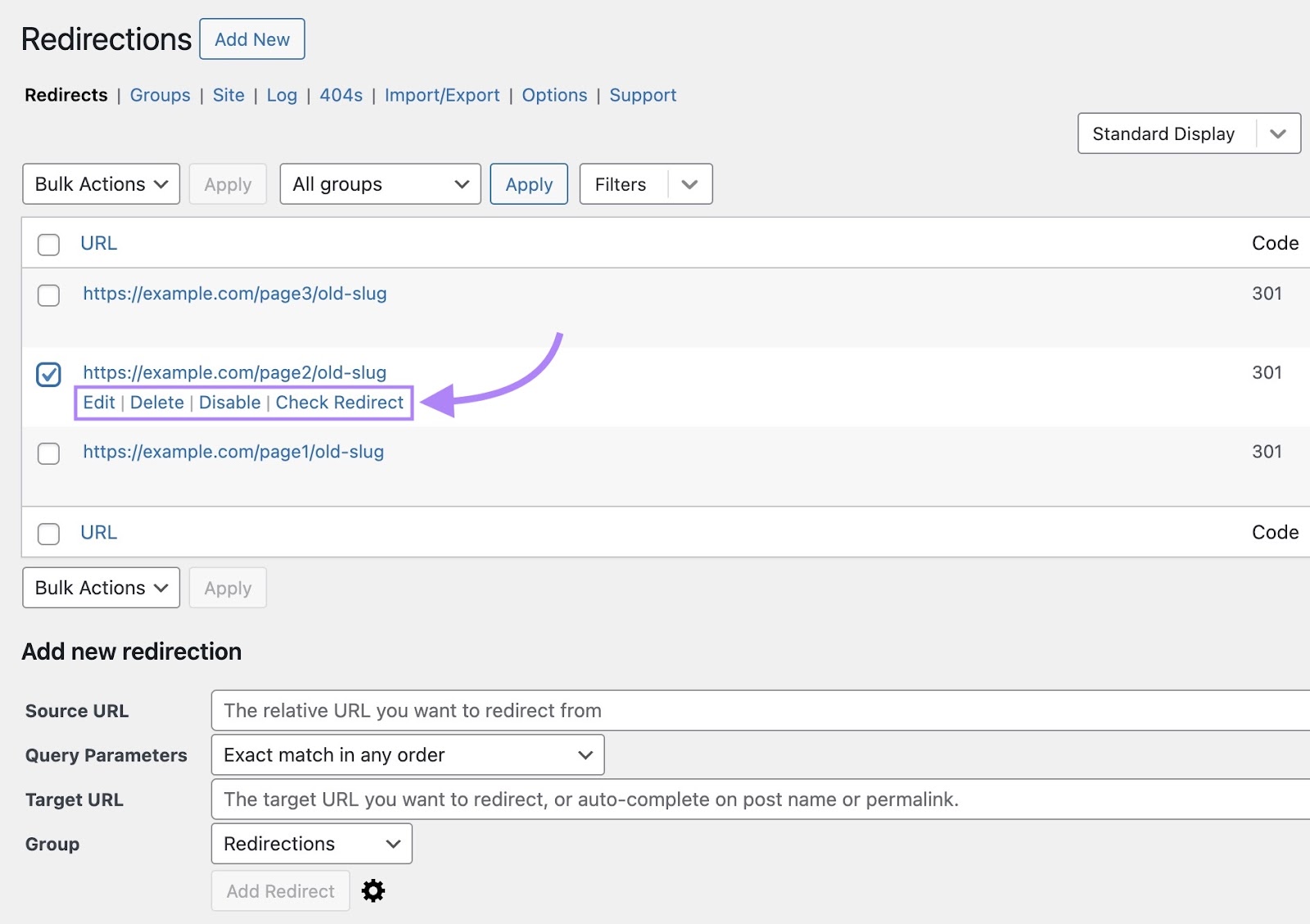This screenshot has width=1310, height=924.
Task: Open the Query Parameters dropdown
Action: 407,755
